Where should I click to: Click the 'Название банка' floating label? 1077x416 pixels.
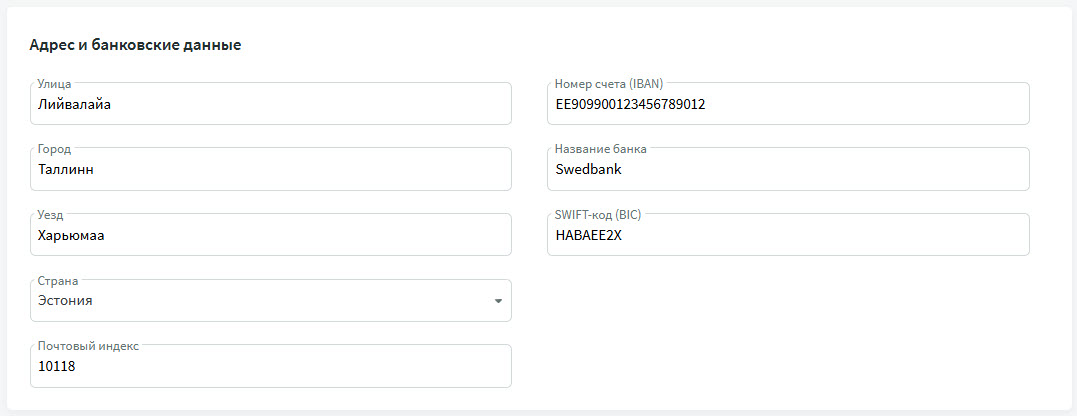click(x=600, y=149)
